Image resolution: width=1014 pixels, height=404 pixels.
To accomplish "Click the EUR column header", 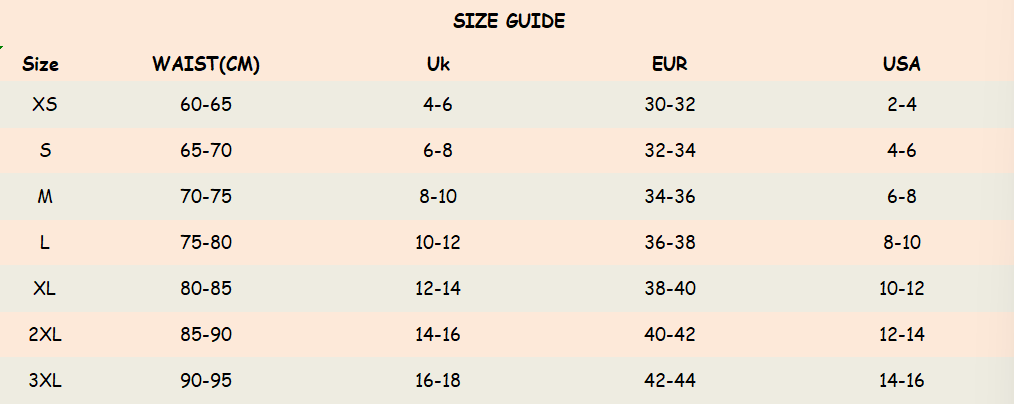I will pos(669,65).
